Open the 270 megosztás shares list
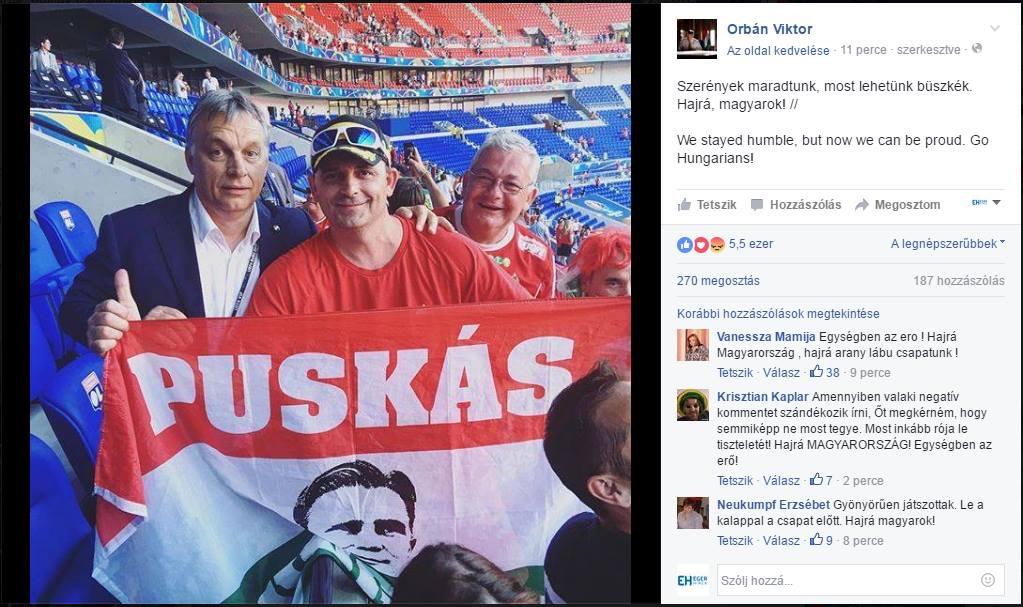This screenshot has width=1023, height=607. [x=718, y=281]
